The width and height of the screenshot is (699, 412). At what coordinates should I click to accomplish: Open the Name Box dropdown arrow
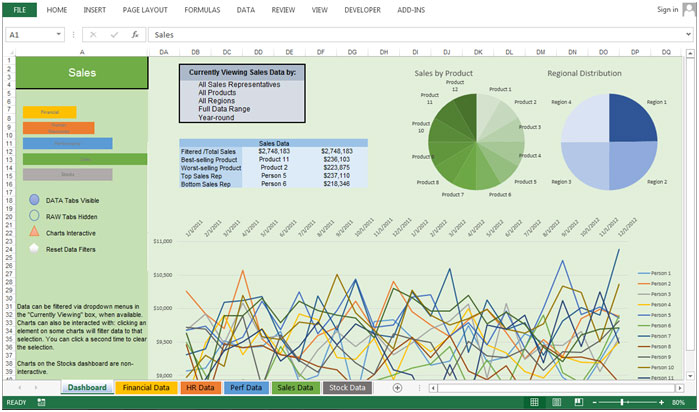pos(58,34)
